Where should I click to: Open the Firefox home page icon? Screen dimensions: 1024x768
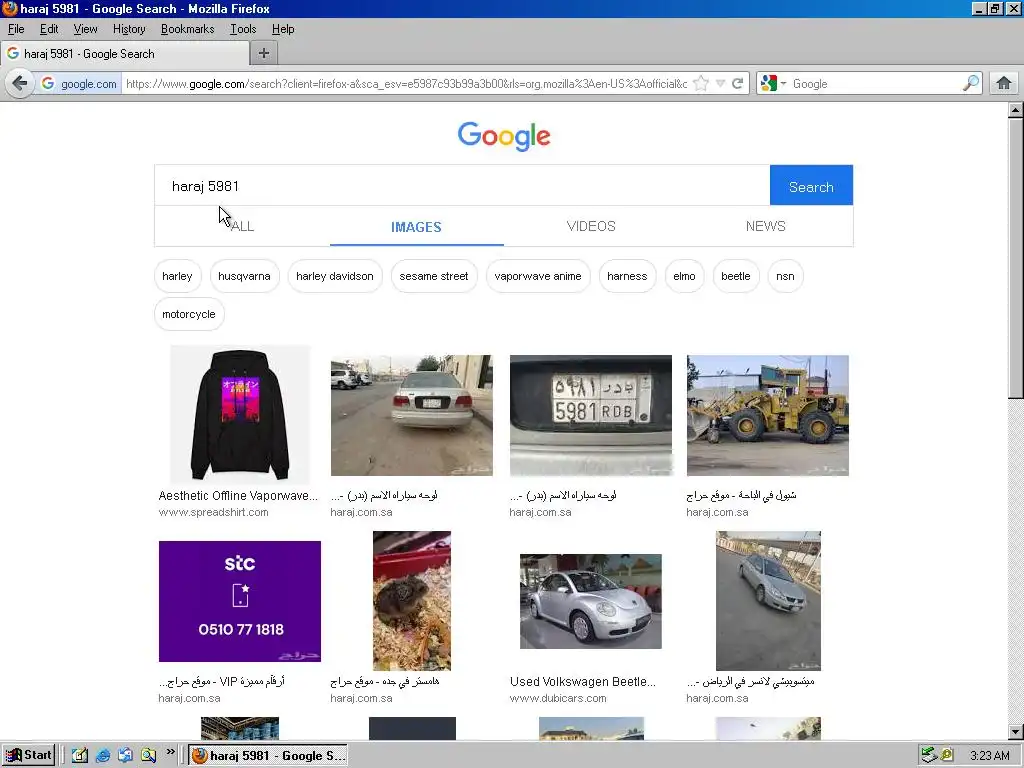coord(1004,84)
